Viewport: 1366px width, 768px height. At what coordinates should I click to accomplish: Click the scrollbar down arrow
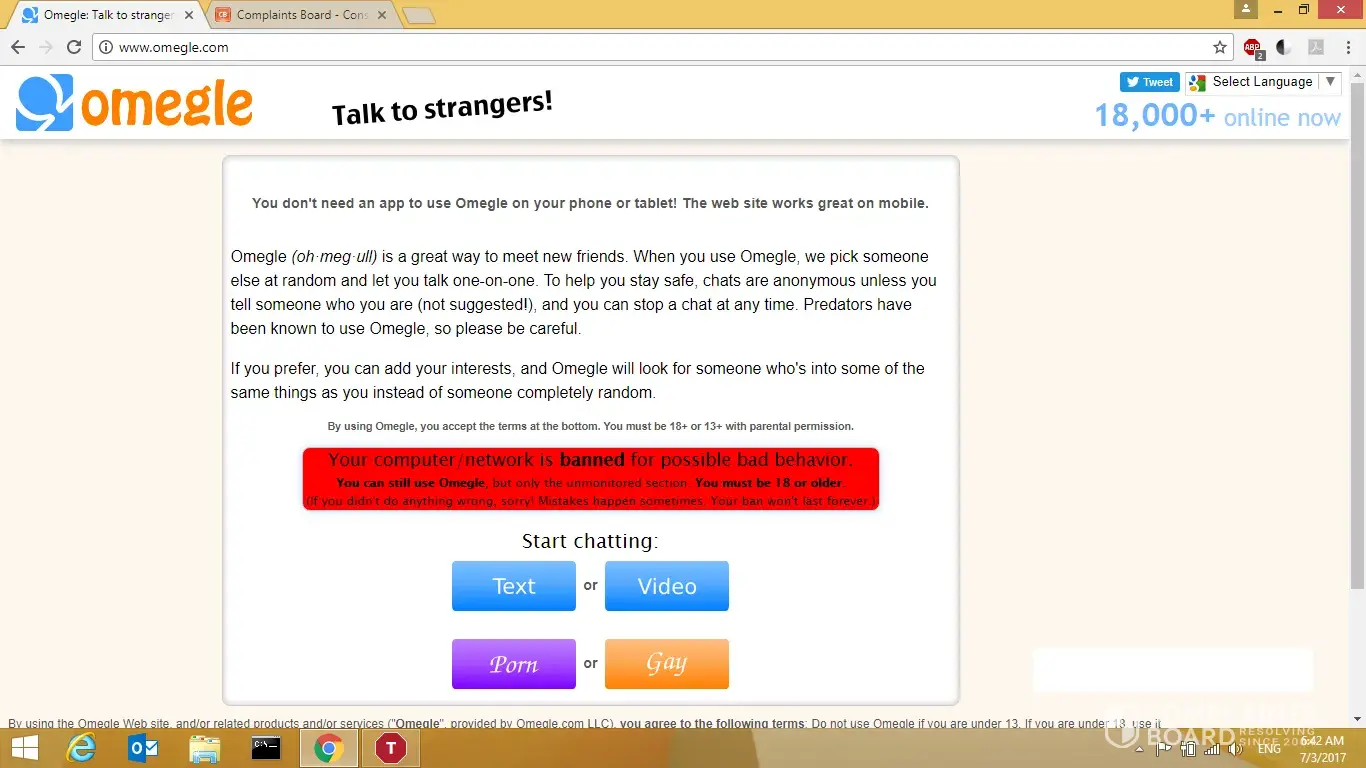click(1357, 720)
